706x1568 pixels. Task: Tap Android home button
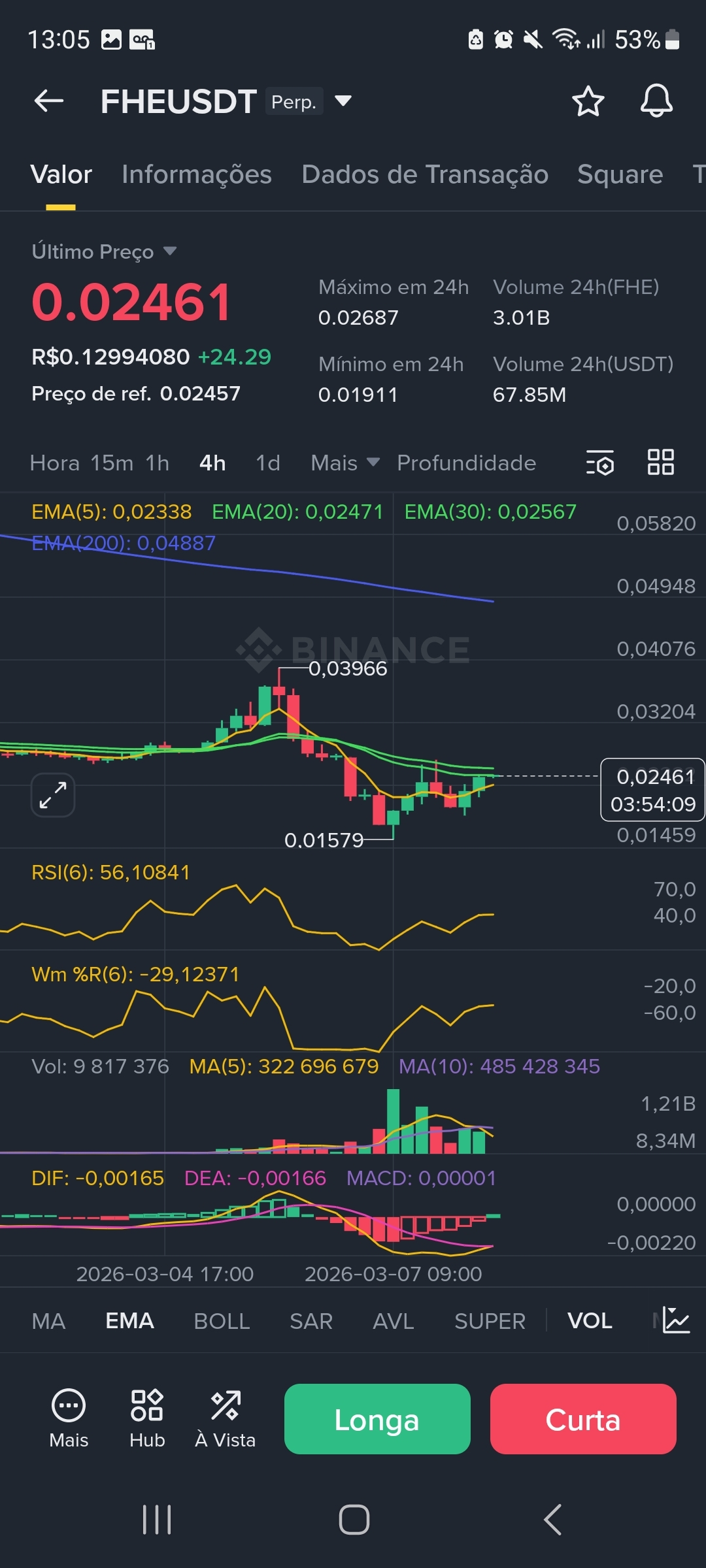pyautogui.click(x=354, y=1520)
